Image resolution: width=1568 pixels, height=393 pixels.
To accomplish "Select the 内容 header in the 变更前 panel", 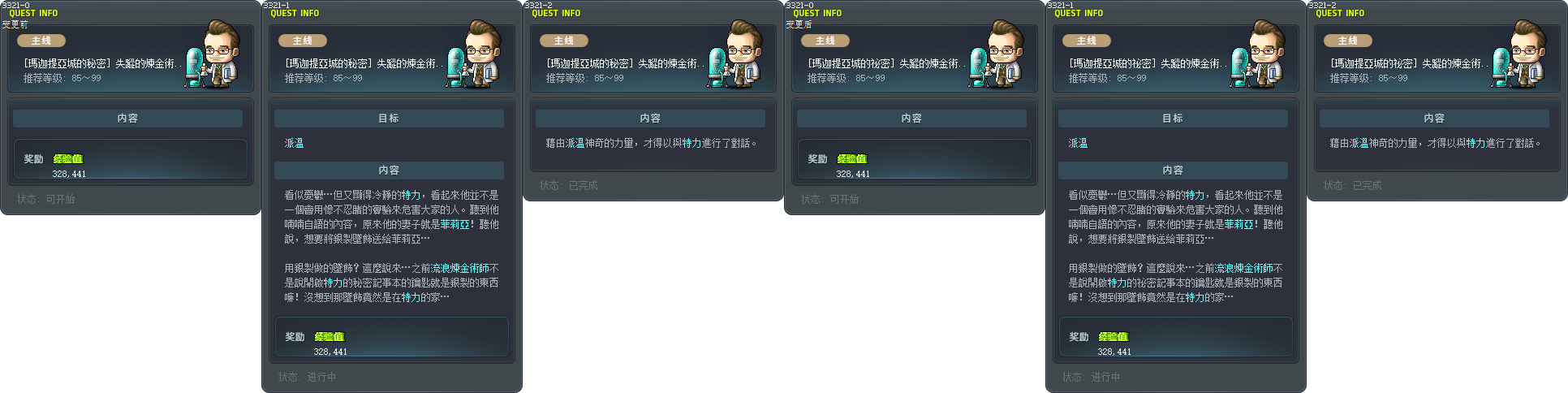I will [x=127, y=119].
